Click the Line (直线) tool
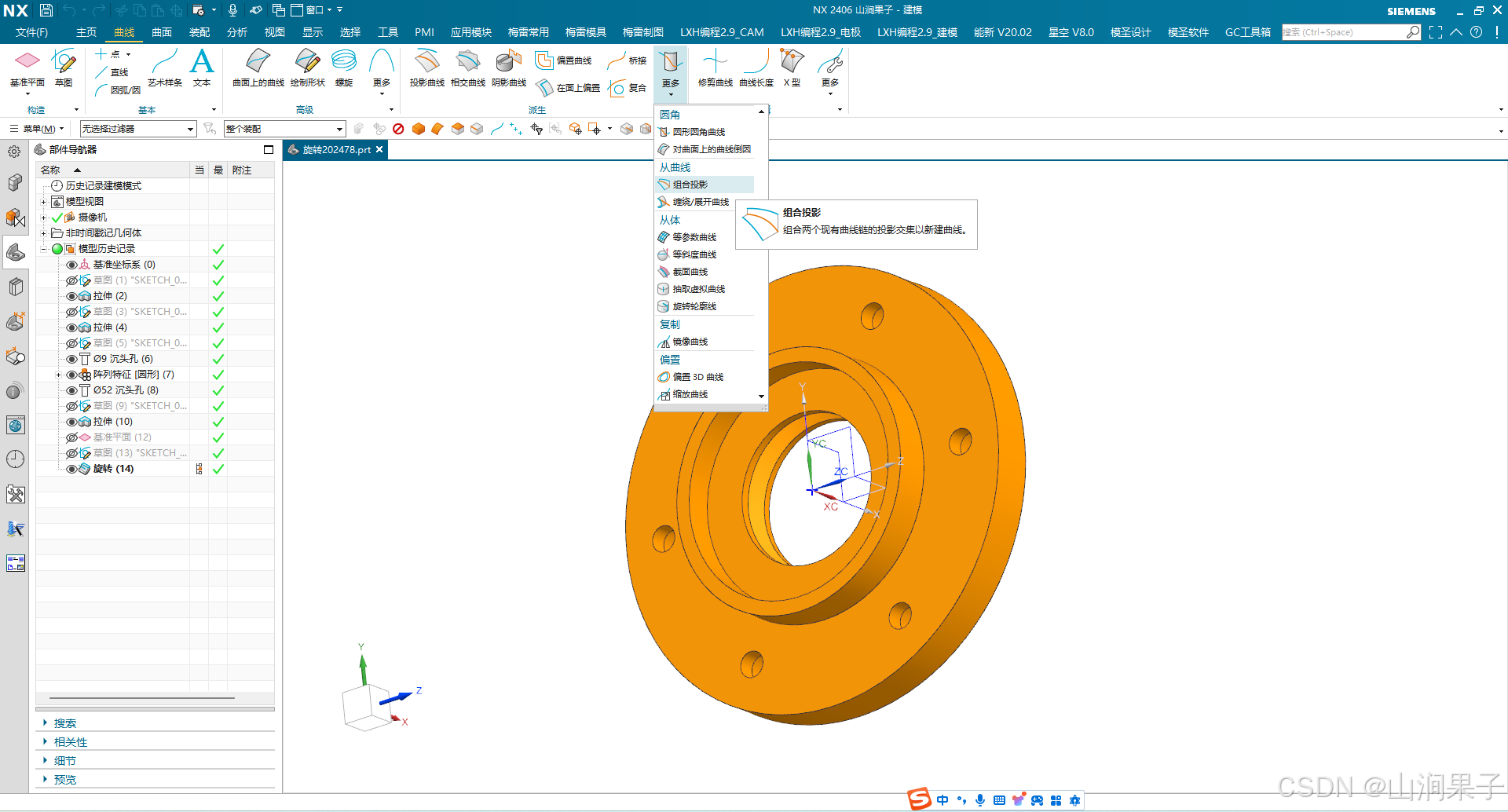This screenshot has height=812, width=1508. 112,72
